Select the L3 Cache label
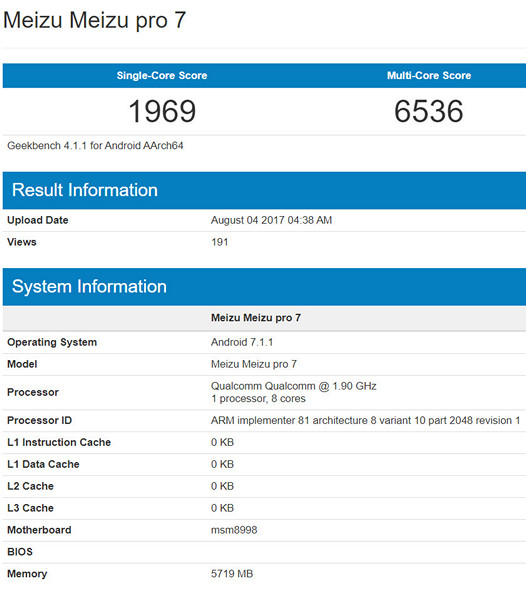The width and height of the screenshot is (526, 590). pos(30,508)
